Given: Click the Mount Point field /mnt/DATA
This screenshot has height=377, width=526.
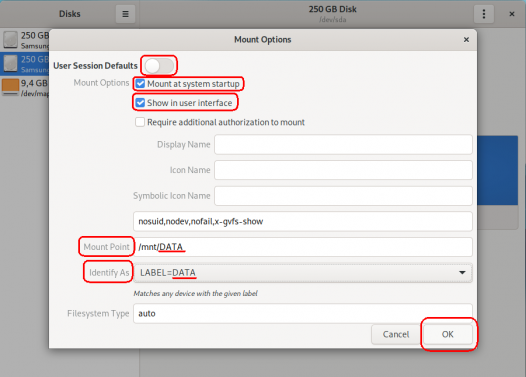Looking at the screenshot, I should coord(303,247).
